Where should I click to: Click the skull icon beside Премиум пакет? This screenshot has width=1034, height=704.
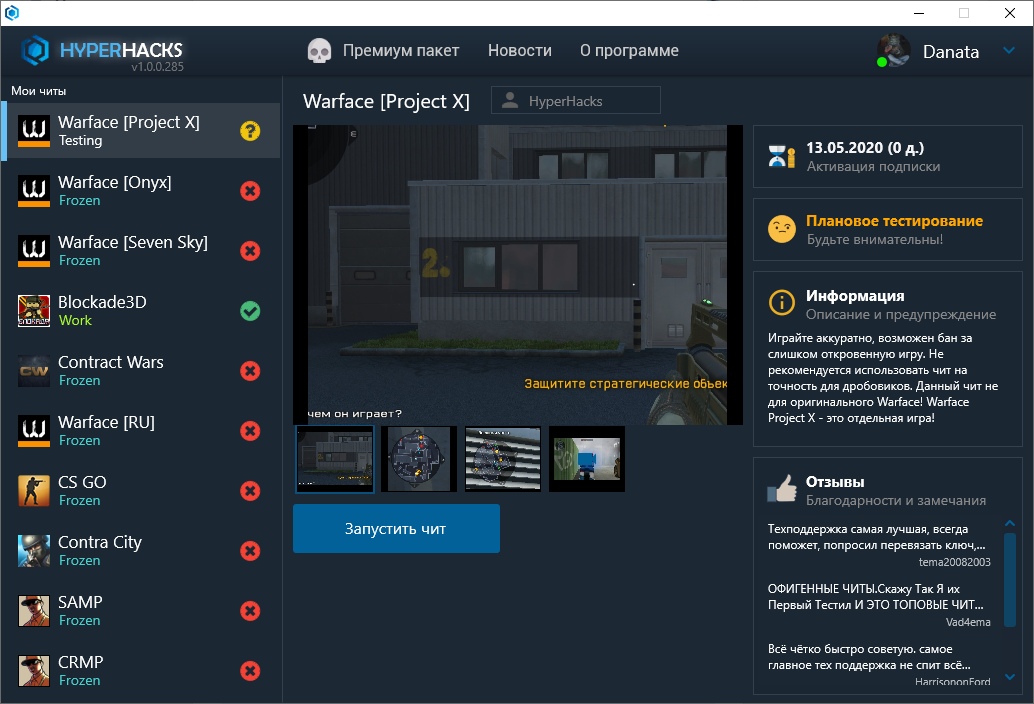click(x=319, y=51)
